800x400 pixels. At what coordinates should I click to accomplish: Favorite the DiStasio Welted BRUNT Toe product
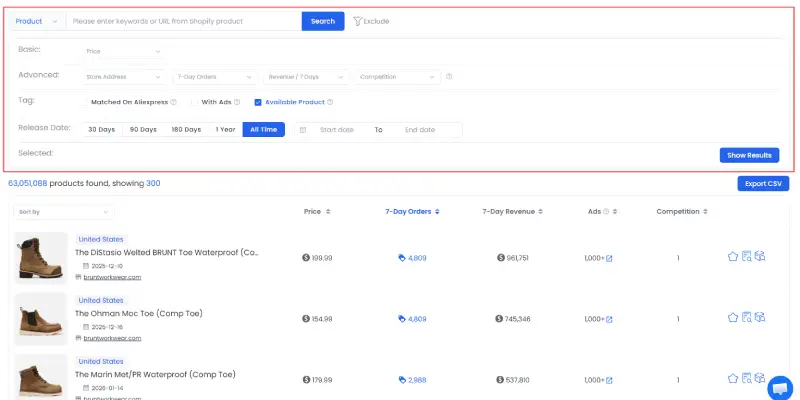(733, 257)
